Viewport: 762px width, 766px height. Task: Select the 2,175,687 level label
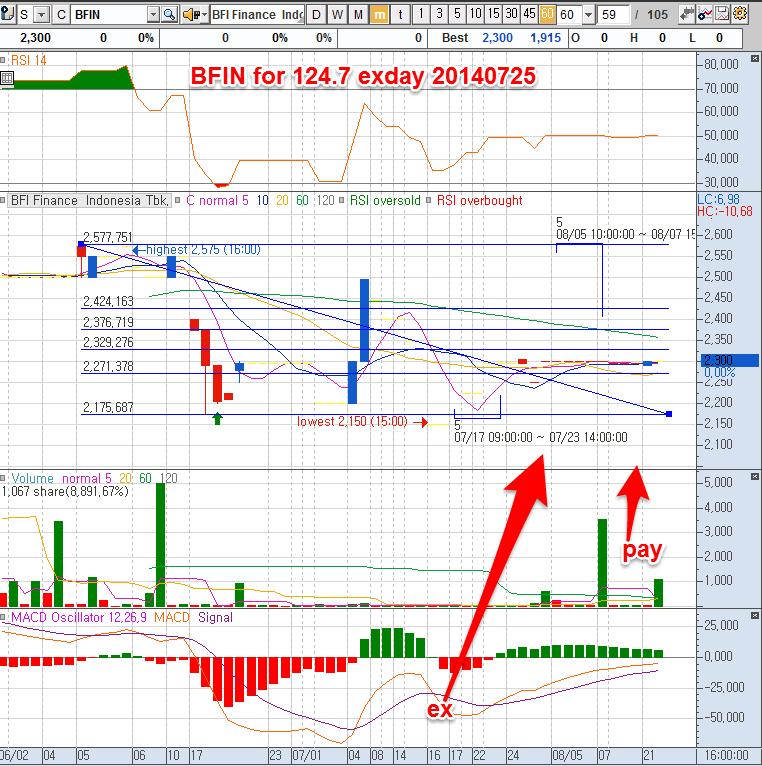(108, 407)
